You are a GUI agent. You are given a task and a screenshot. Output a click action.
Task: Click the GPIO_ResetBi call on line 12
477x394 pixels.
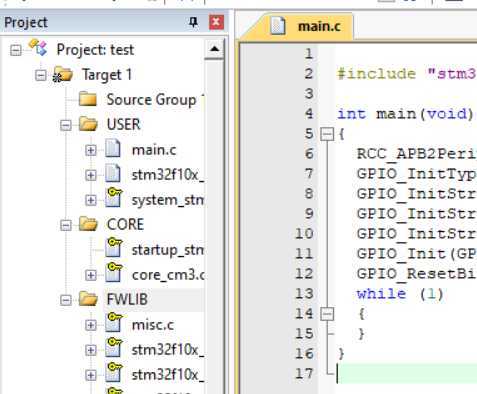tap(417, 274)
